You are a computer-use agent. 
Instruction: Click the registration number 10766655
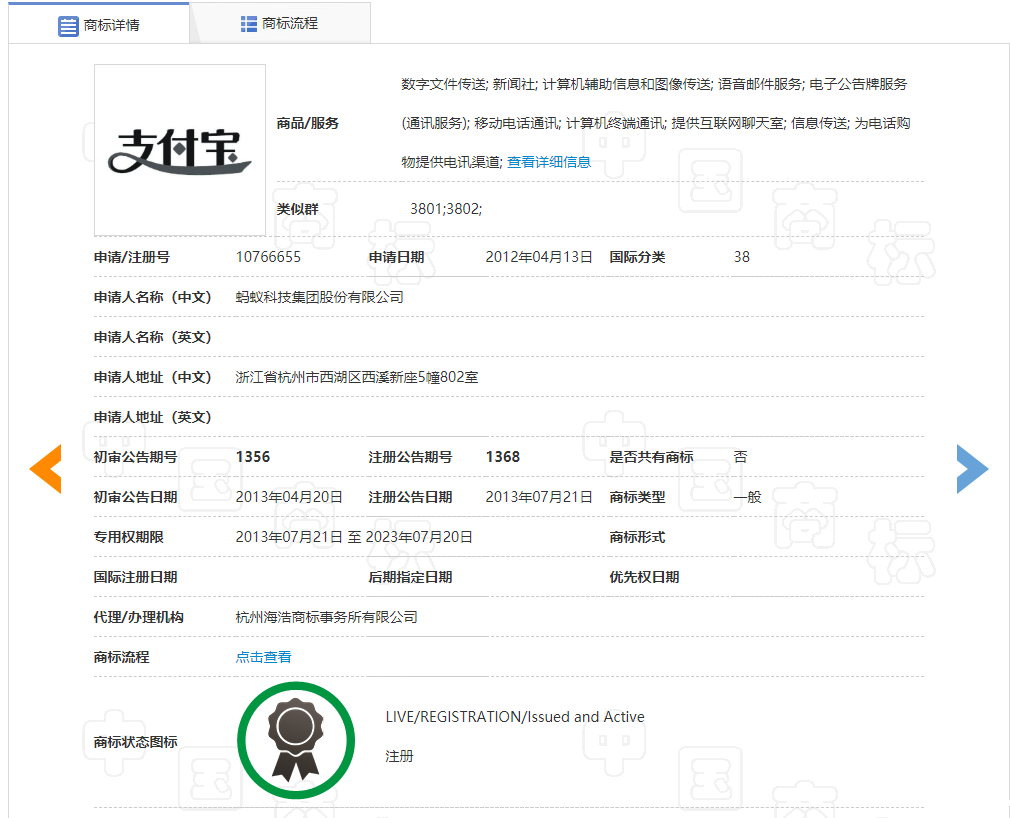(x=268, y=257)
